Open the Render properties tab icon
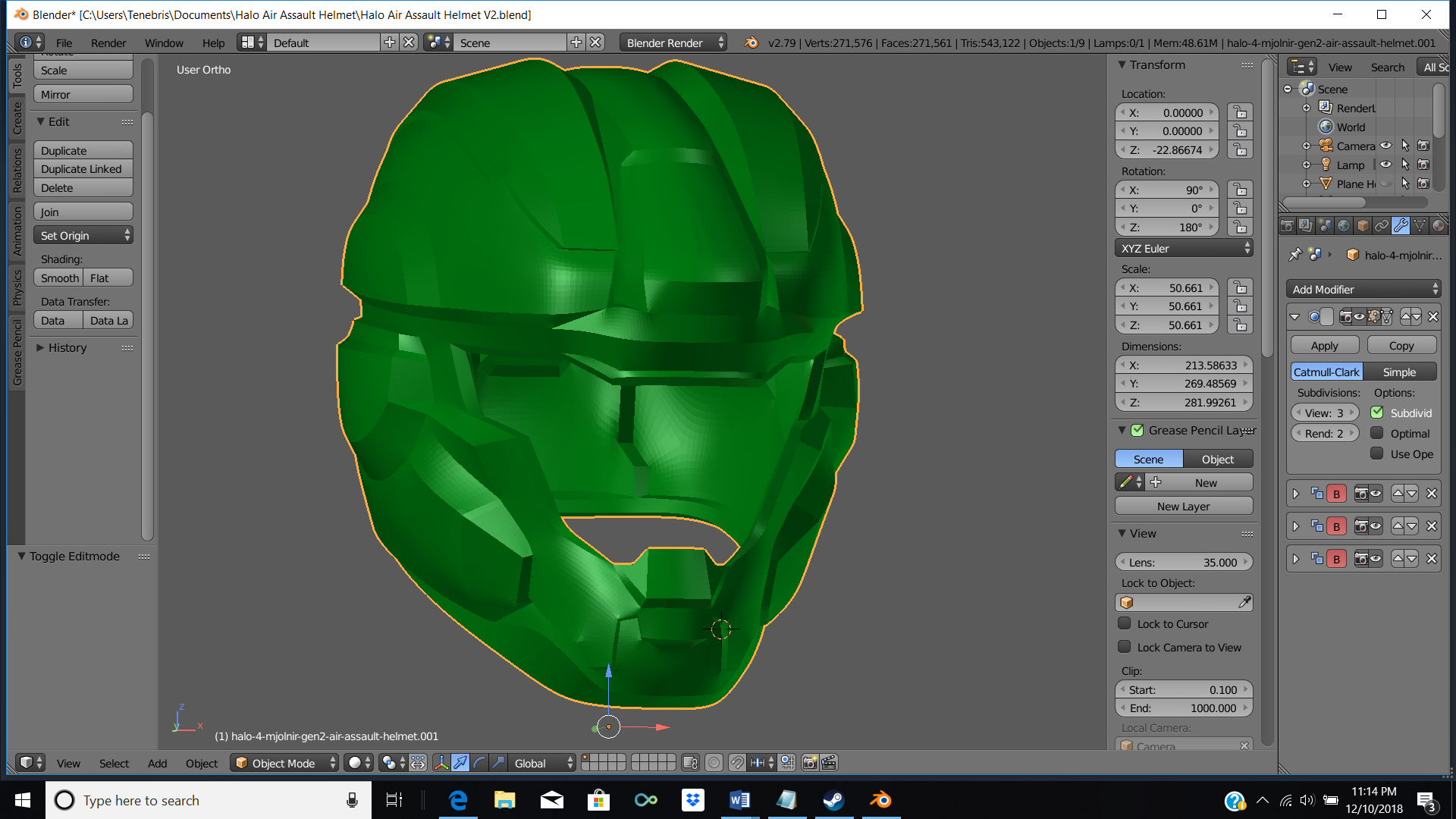The height and width of the screenshot is (819, 1456). (x=1287, y=225)
